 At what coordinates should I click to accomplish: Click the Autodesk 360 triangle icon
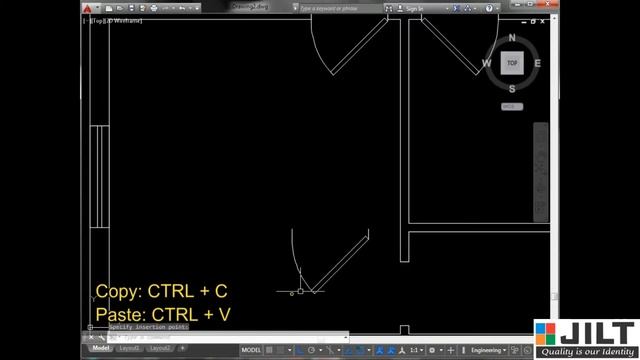pyautogui.click(x=468, y=8)
